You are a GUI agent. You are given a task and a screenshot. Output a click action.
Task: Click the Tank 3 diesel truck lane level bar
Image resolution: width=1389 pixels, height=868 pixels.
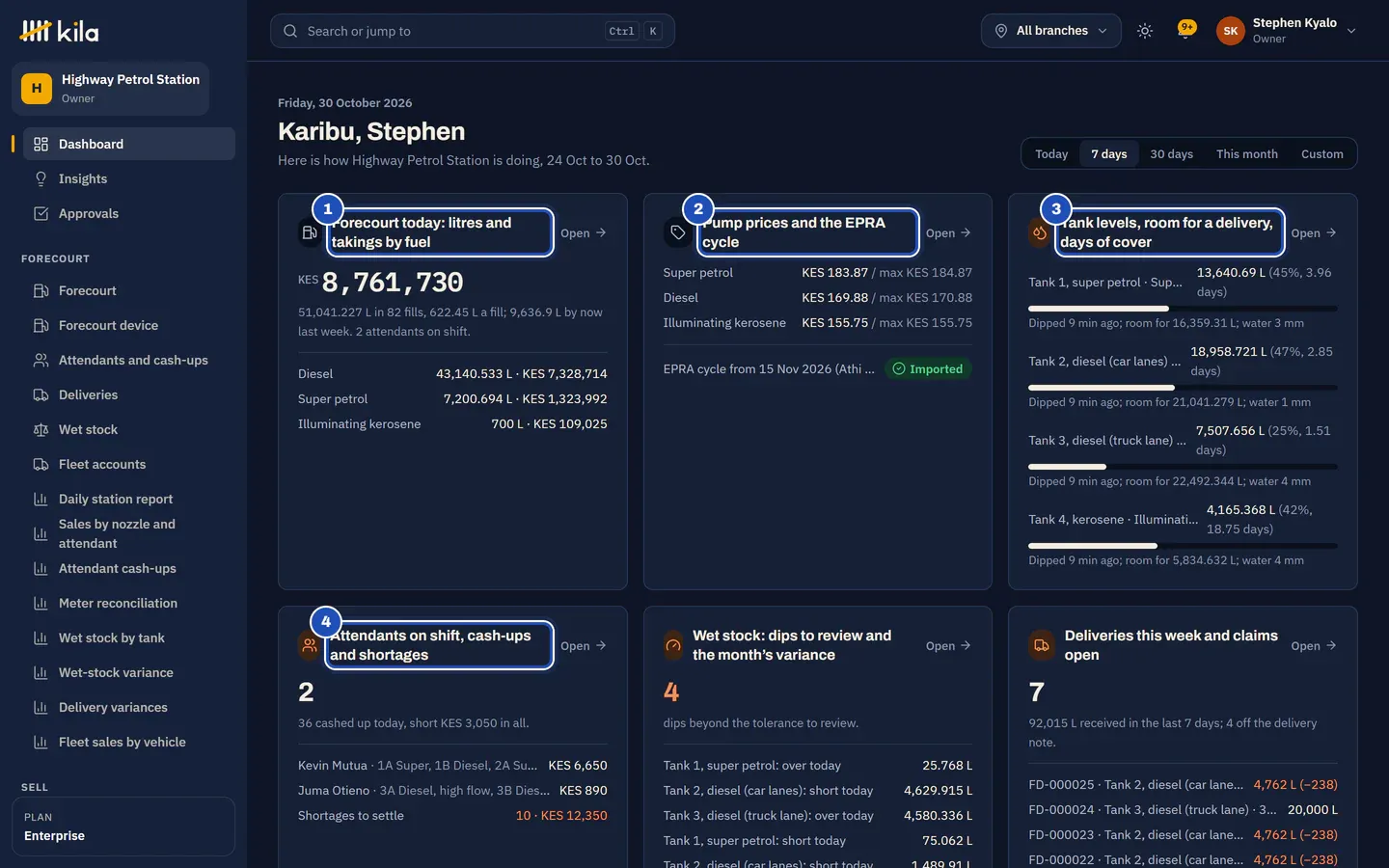(x=1183, y=467)
